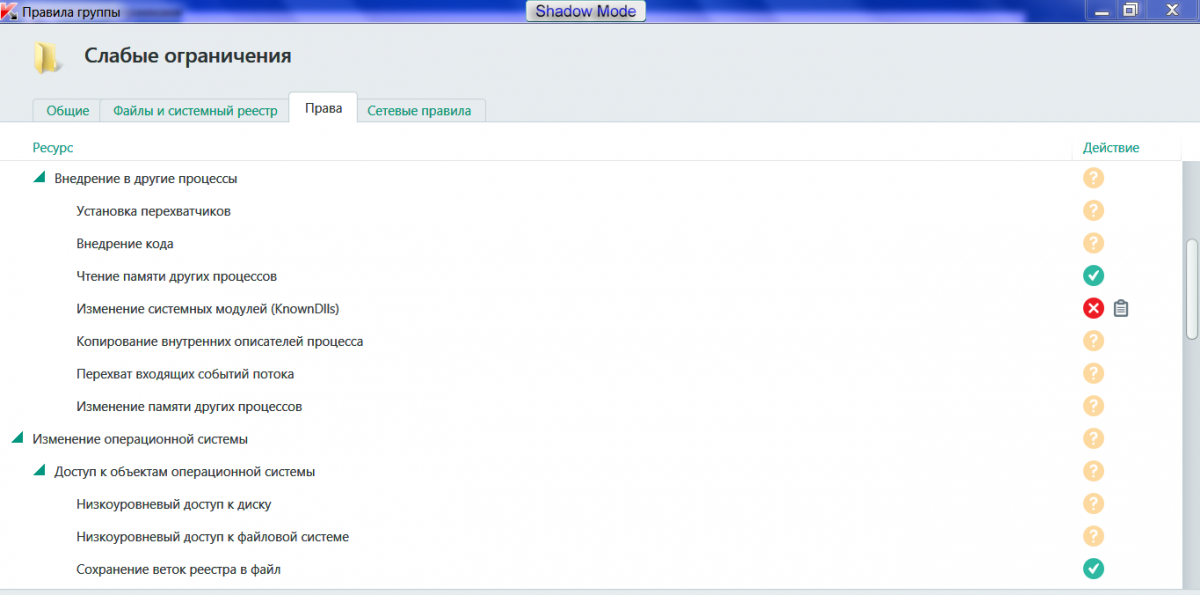Click action icon for Установка перехватчиков

[1093, 211]
